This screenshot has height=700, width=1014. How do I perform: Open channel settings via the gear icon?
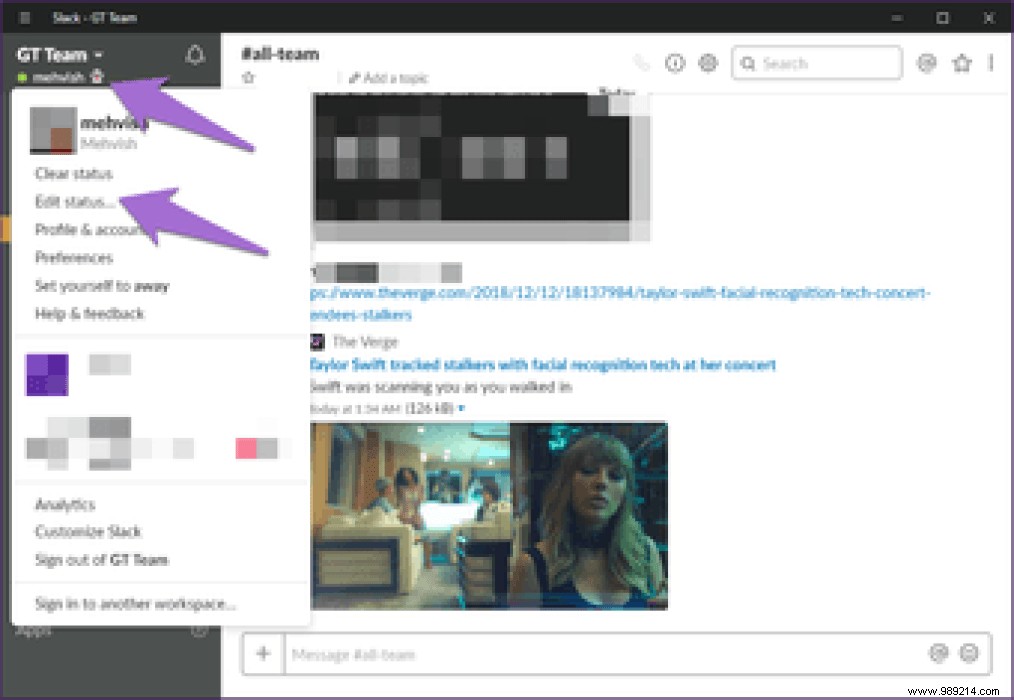tap(708, 62)
